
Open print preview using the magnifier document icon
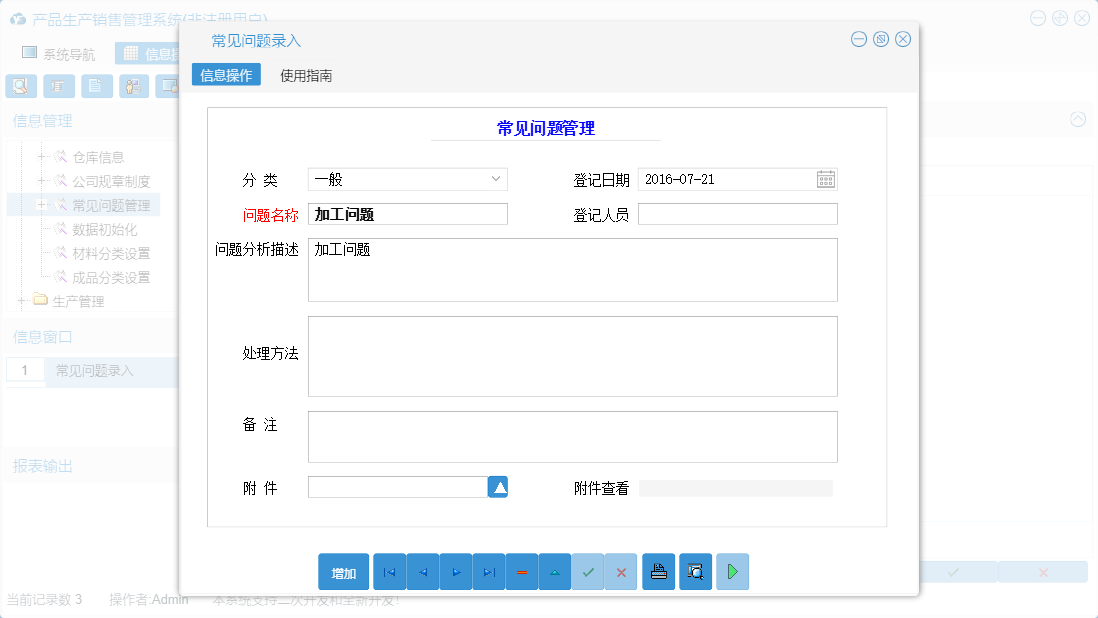pos(695,571)
